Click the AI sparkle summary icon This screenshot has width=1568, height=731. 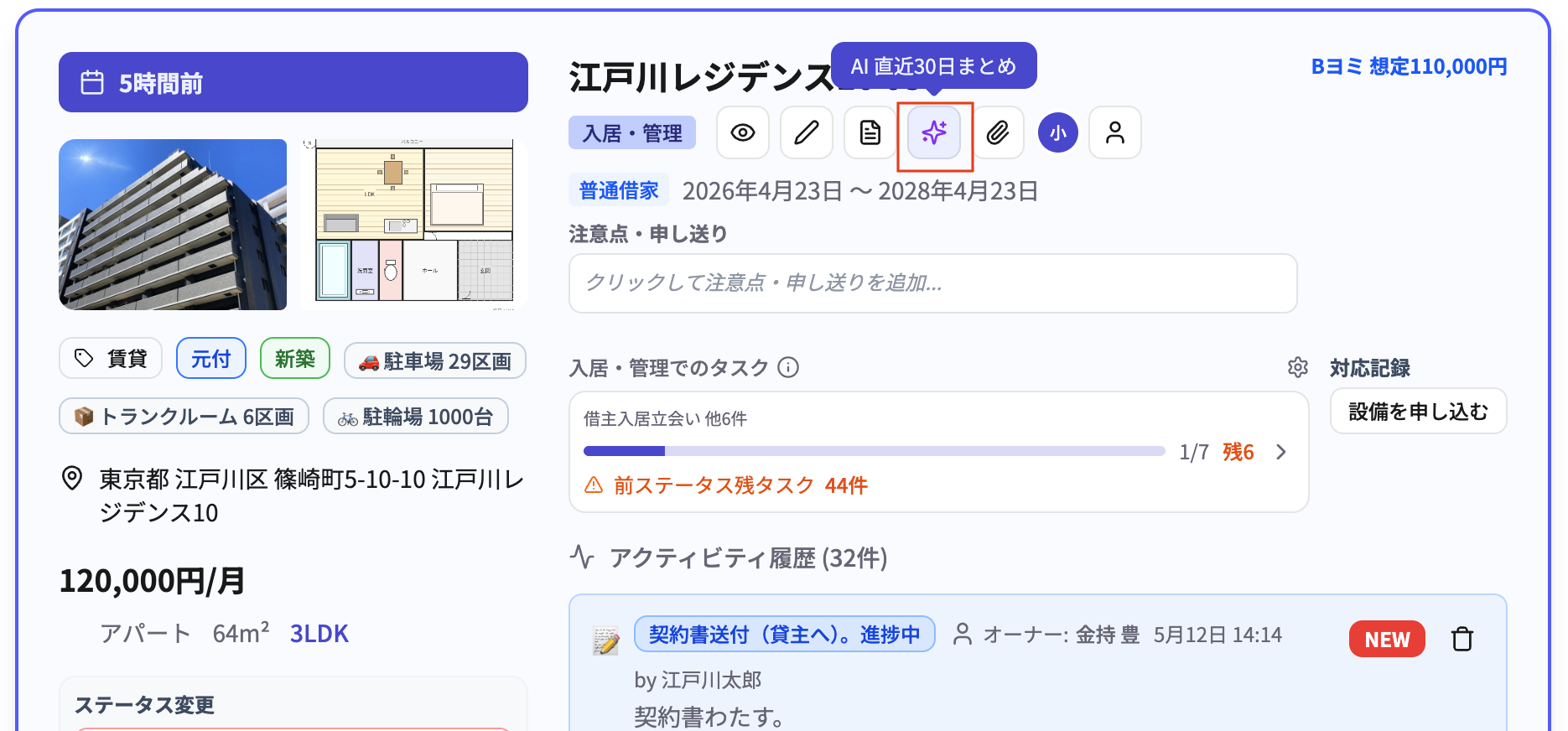(934, 132)
